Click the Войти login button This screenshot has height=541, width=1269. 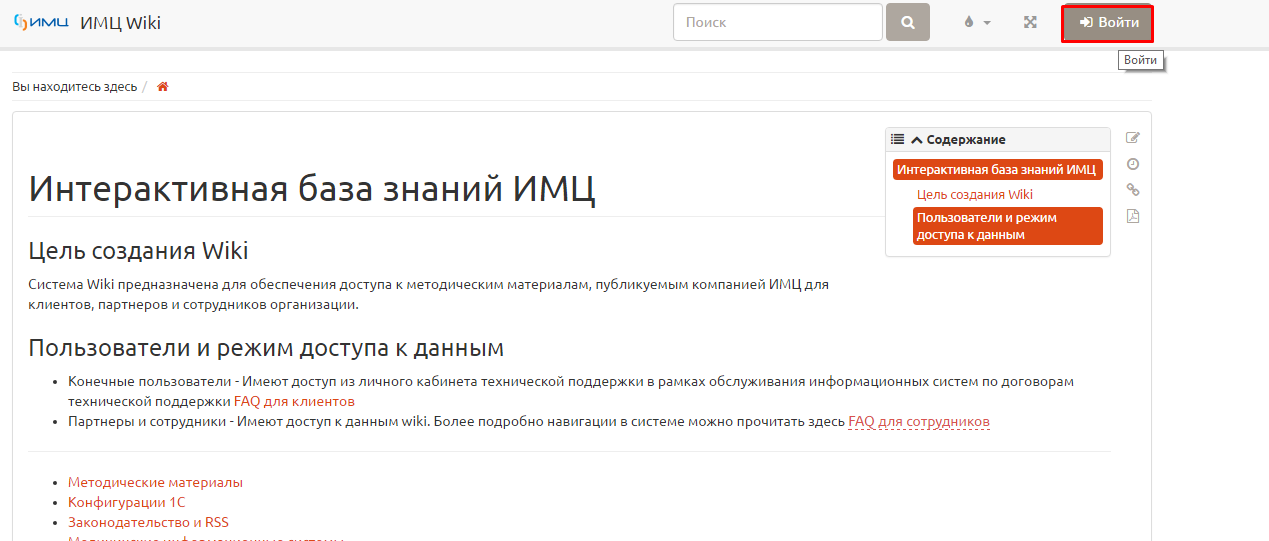(1108, 23)
